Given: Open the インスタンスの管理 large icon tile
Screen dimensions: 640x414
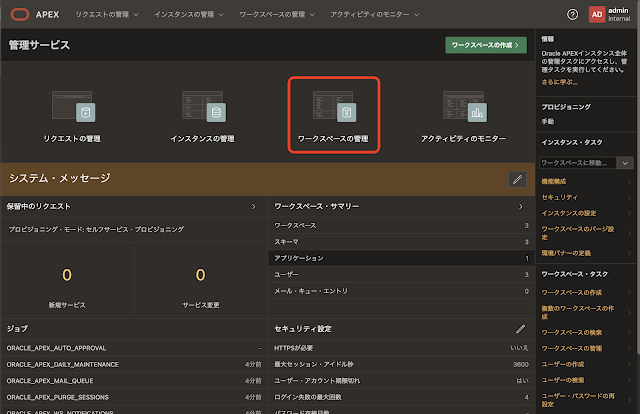Looking at the screenshot, I should tap(202, 116).
